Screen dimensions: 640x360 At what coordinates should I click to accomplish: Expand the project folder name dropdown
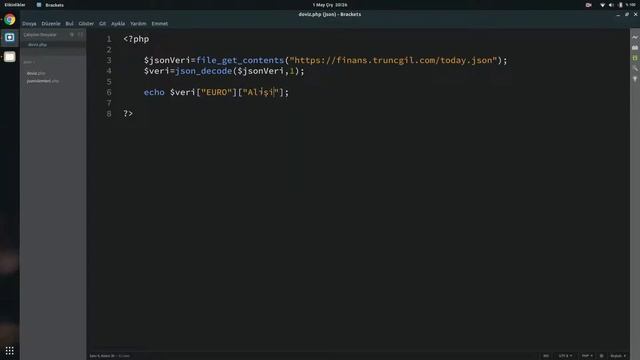tap(29, 62)
